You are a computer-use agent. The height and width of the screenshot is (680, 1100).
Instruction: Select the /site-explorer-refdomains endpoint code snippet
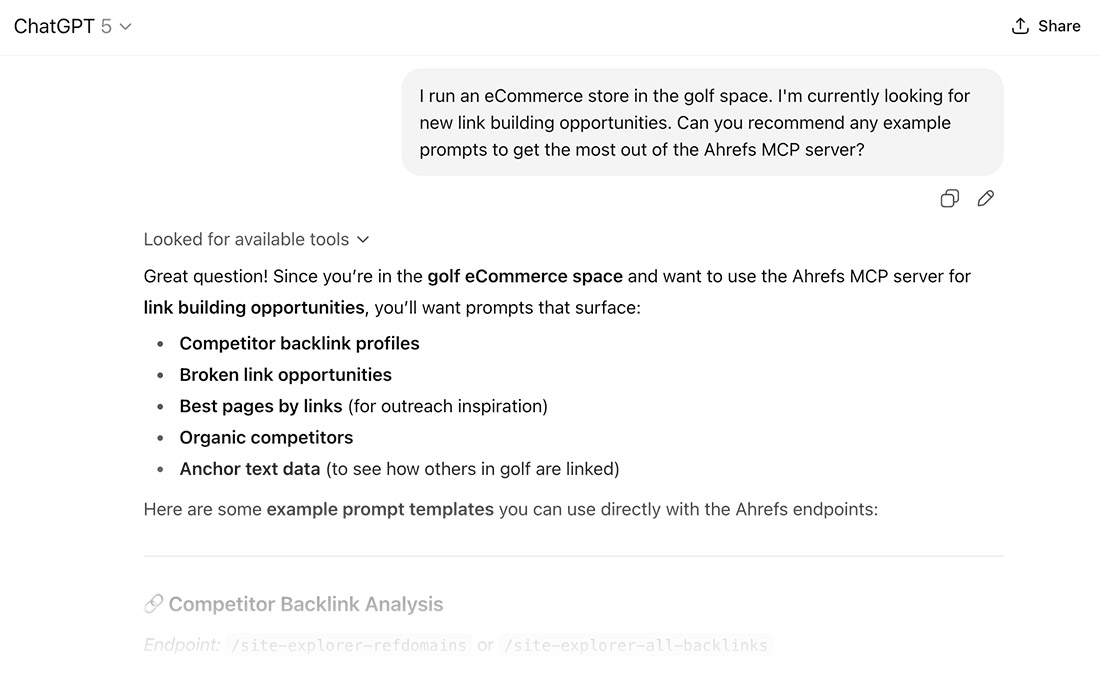[x=351, y=645]
